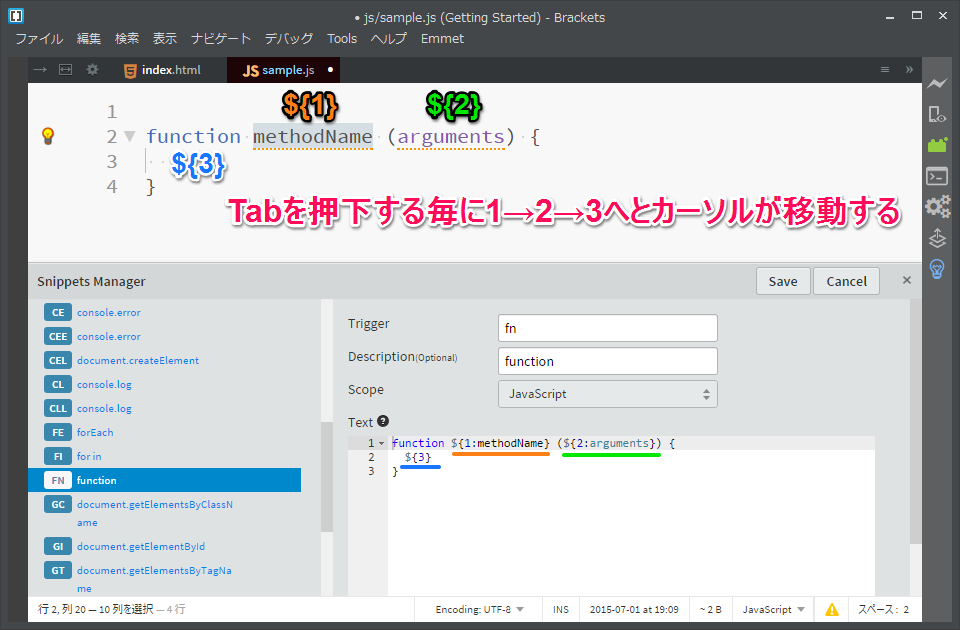Click the Brackets app icon in title bar
Viewport: 960px width, 630px height.
[16, 16]
